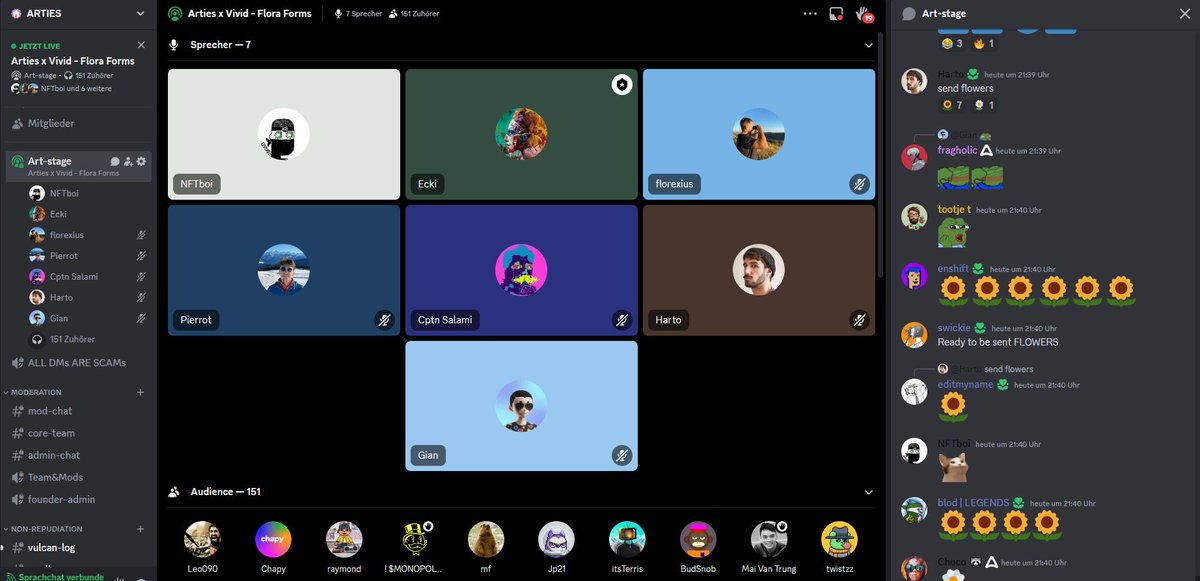Click audience member BudSnob avatar
This screenshot has width=1200, height=581.
(x=698, y=539)
